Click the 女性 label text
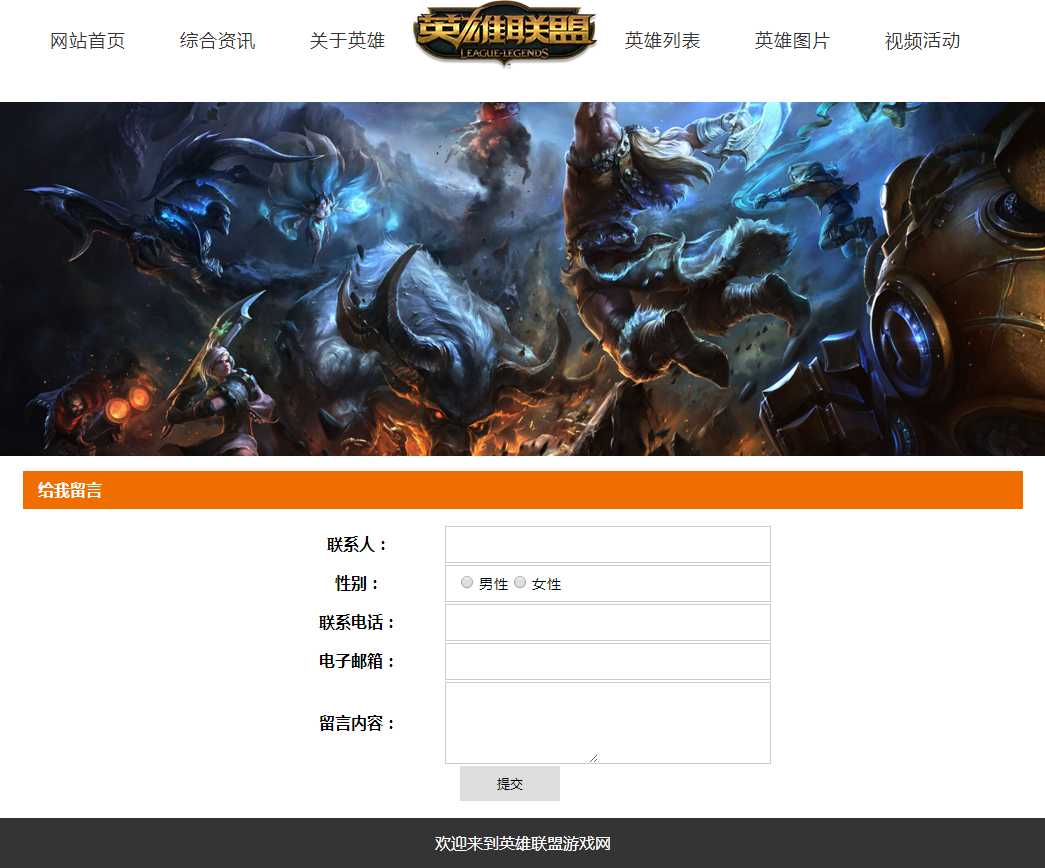 (546, 584)
